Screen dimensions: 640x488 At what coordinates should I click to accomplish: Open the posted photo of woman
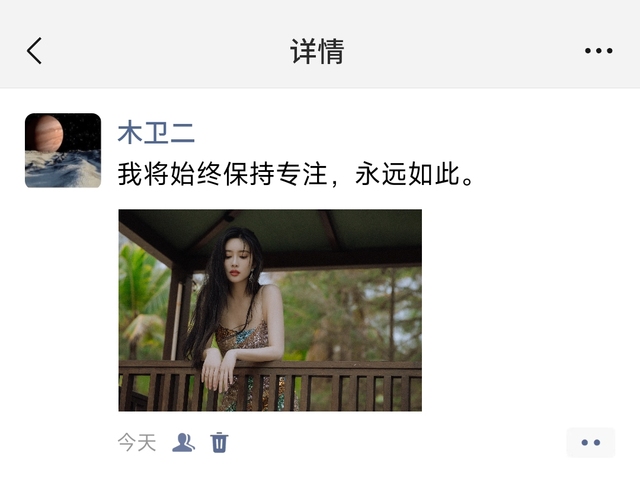(270, 310)
